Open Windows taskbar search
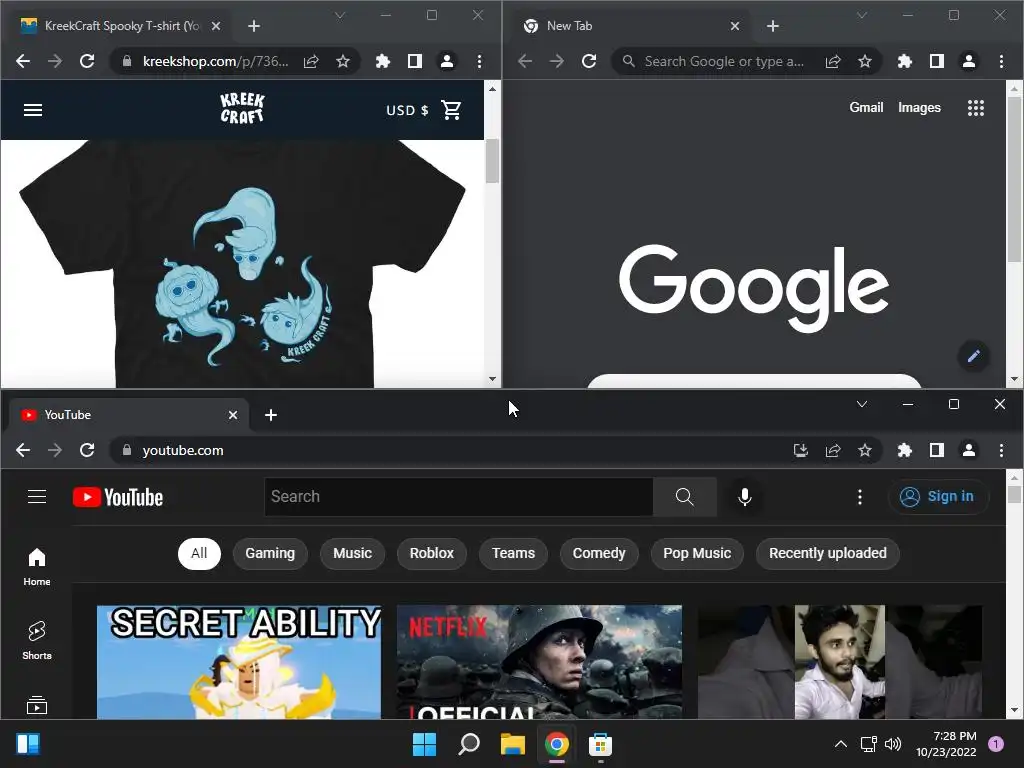1024x768 pixels. pyautogui.click(x=469, y=744)
